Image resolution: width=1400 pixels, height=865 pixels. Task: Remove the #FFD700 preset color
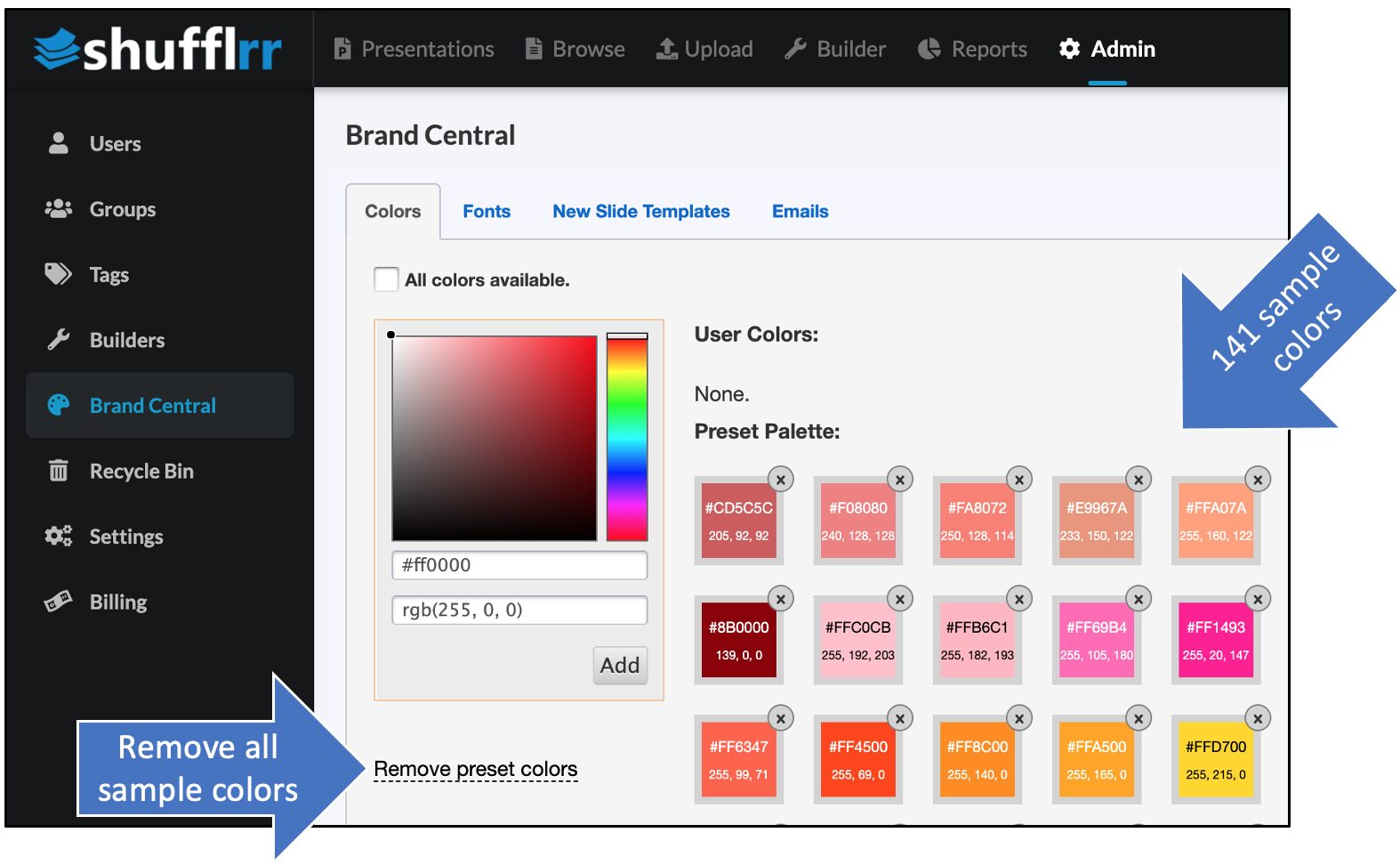click(x=1258, y=718)
